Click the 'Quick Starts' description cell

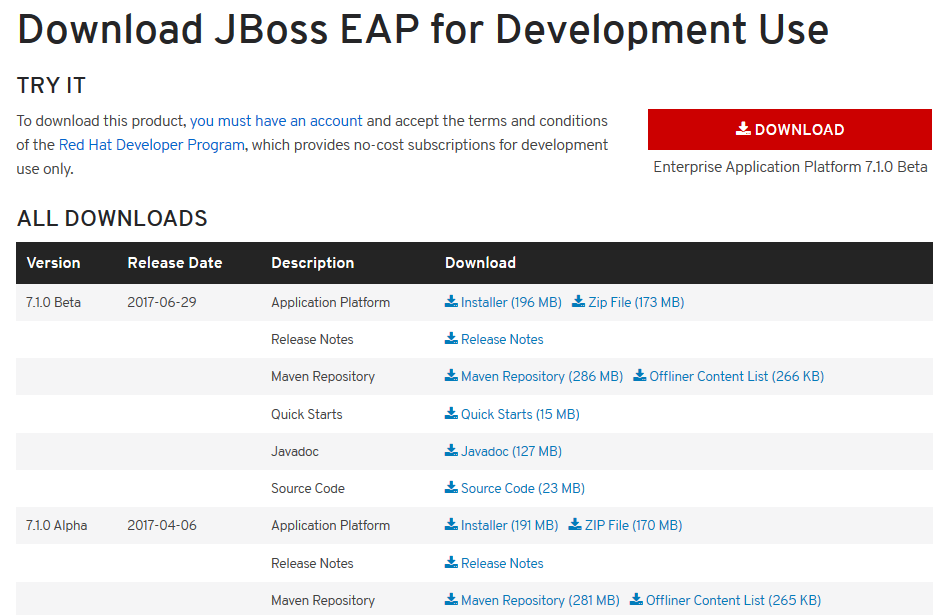click(307, 414)
